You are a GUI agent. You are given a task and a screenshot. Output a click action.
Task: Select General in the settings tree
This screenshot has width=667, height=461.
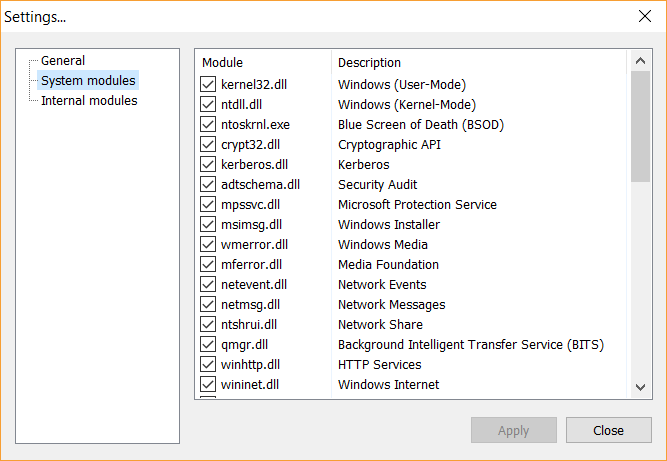pos(63,61)
